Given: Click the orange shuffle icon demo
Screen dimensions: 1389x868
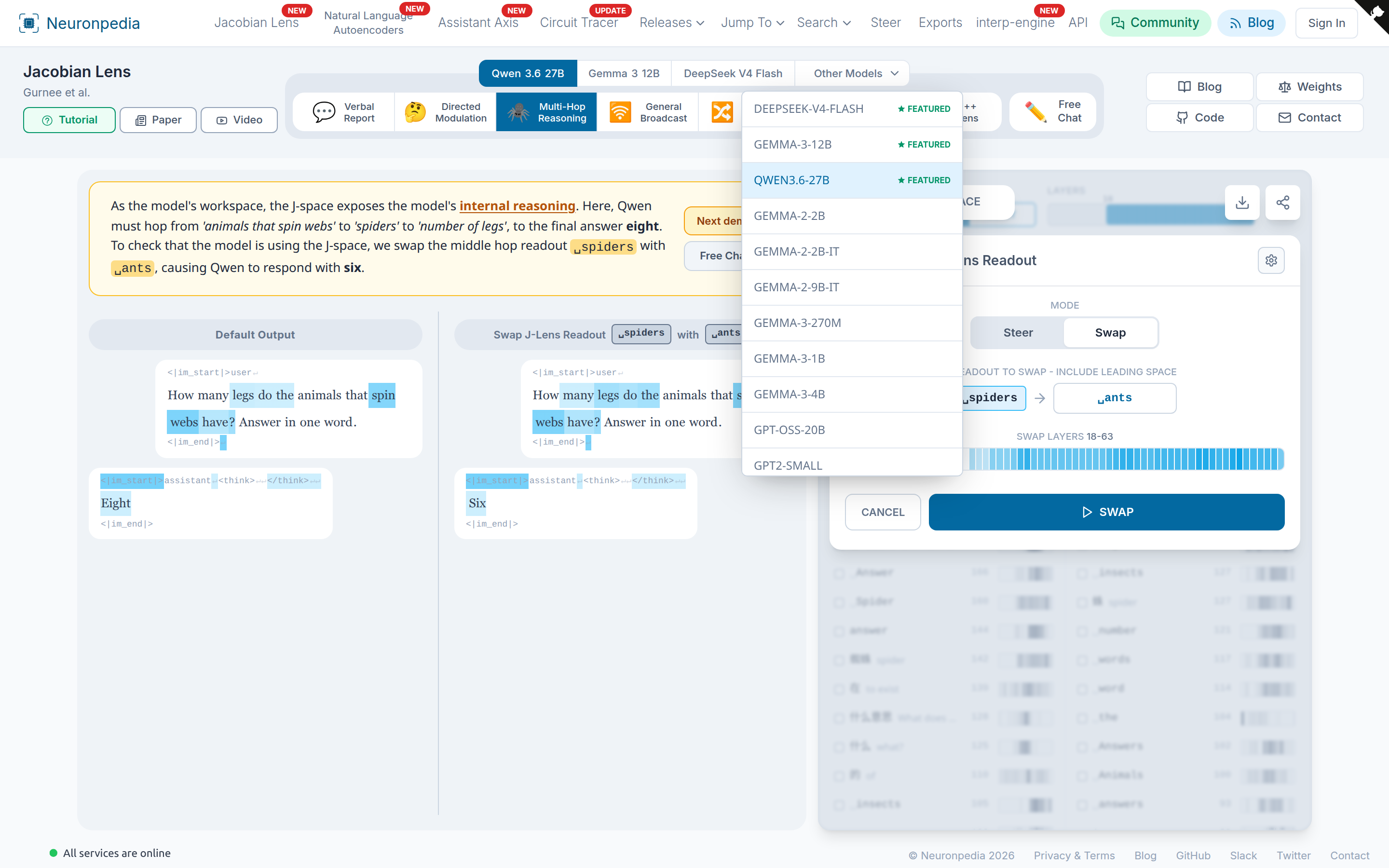Looking at the screenshot, I should [x=722, y=112].
